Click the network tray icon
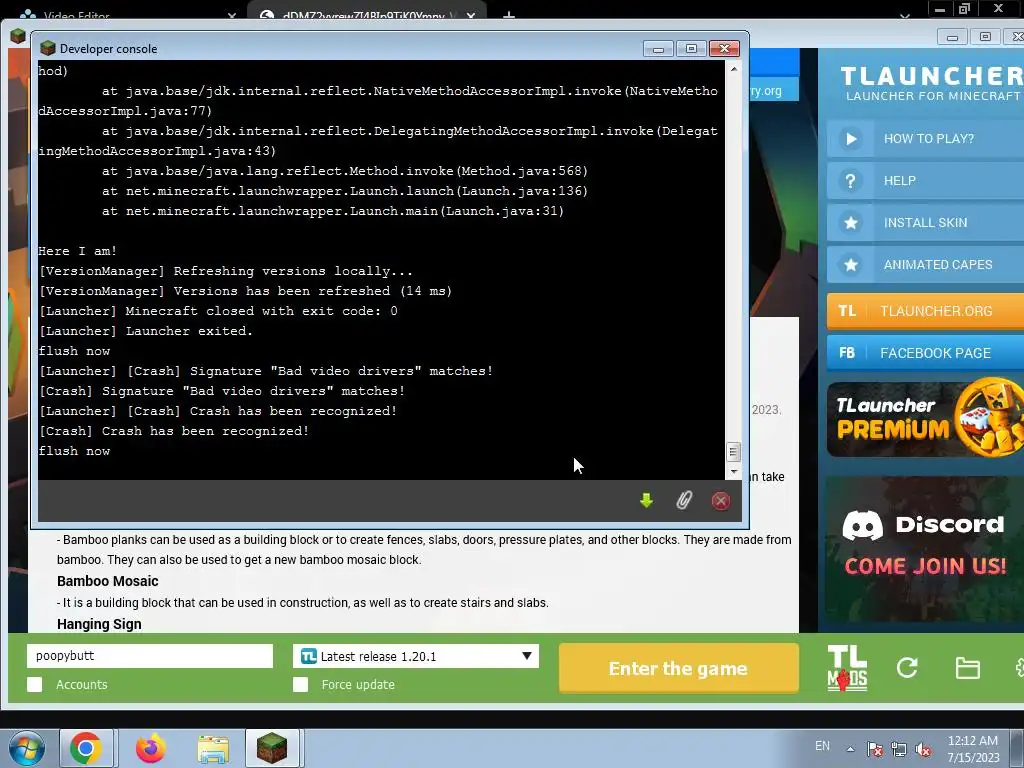Screen dimensions: 1024x768 pyautogui.click(x=899, y=750)
